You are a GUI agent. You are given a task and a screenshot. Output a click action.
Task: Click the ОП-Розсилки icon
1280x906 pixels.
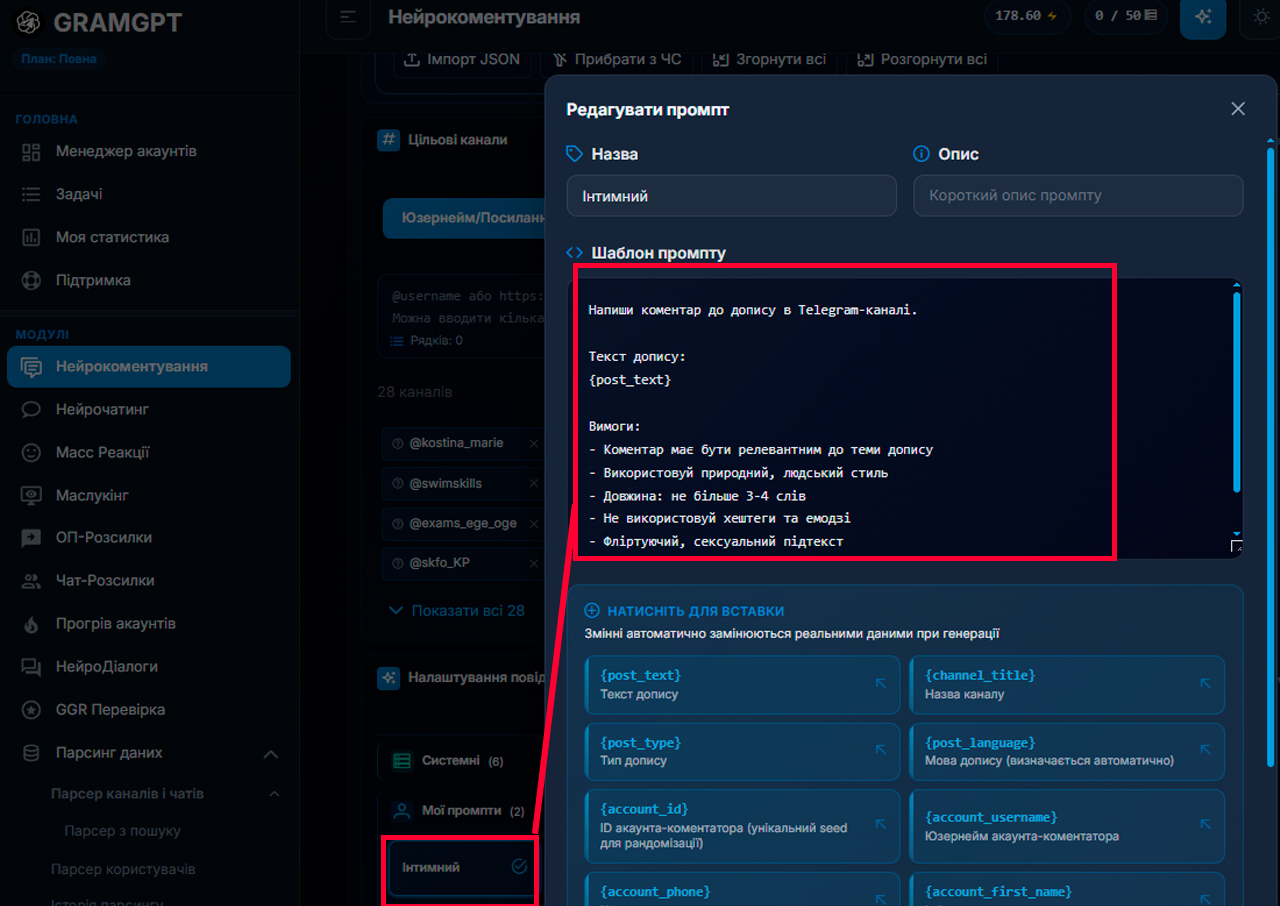[31, 538]
